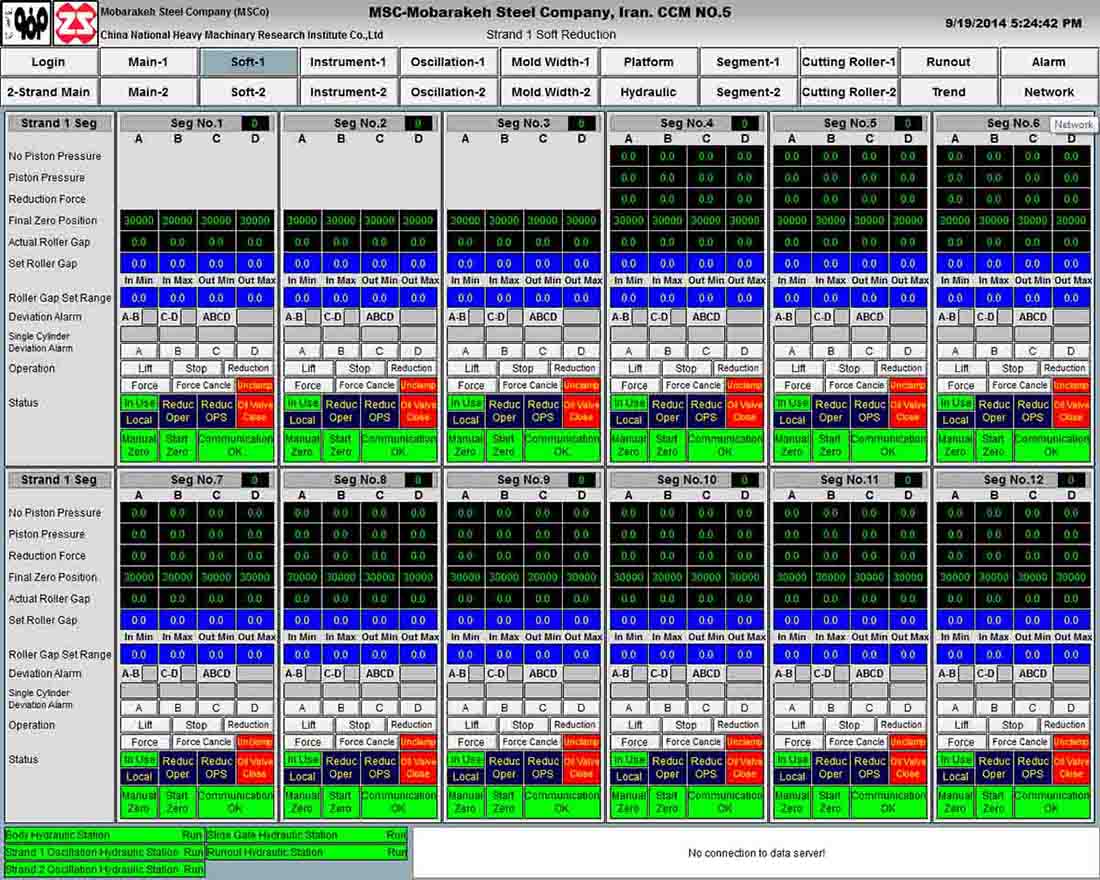
Task: Click single cylinder button A for Seg No.1
Action: click(x=139, y=351)
